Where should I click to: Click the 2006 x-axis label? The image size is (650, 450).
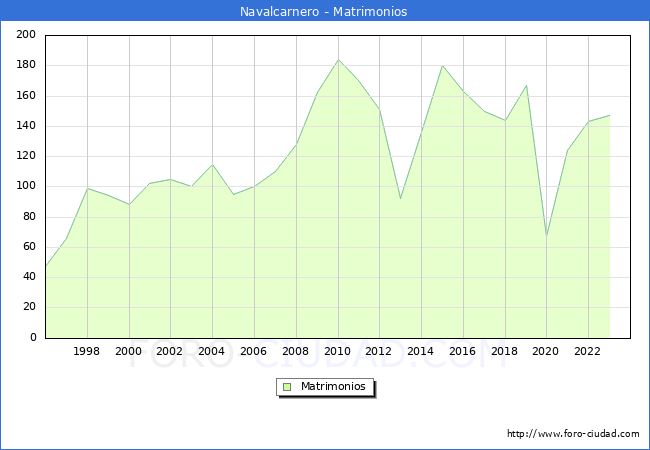point(253,351)
